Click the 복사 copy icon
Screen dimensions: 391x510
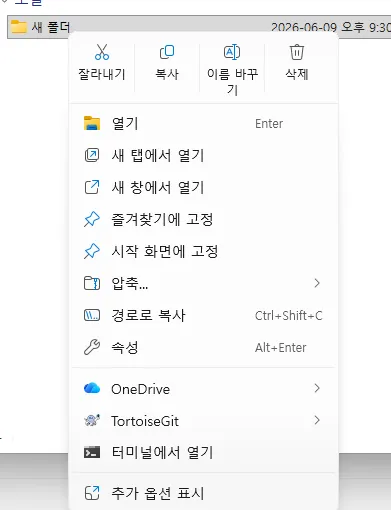tap(167, 52)
